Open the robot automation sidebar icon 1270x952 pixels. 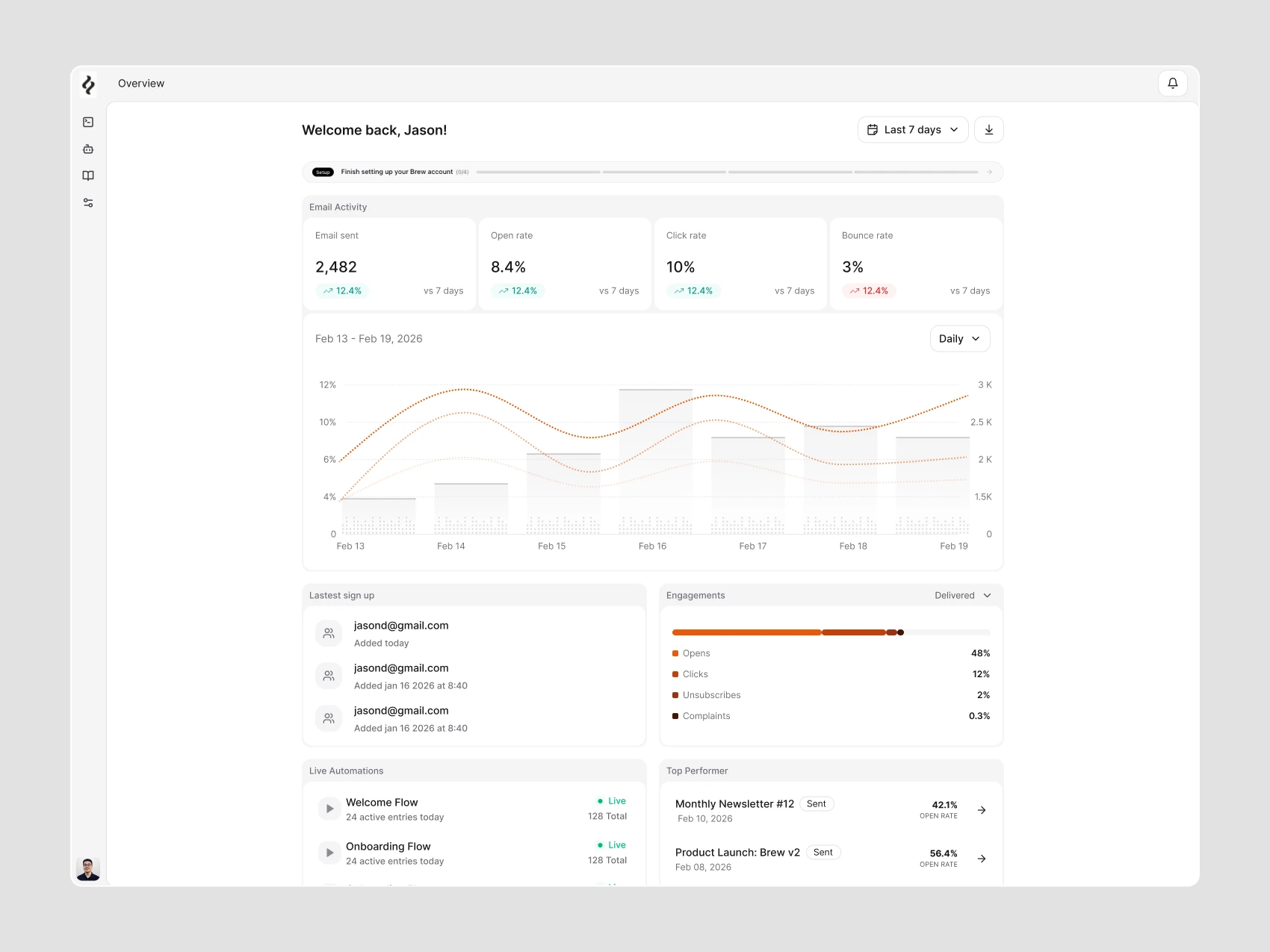click(88, 149)
